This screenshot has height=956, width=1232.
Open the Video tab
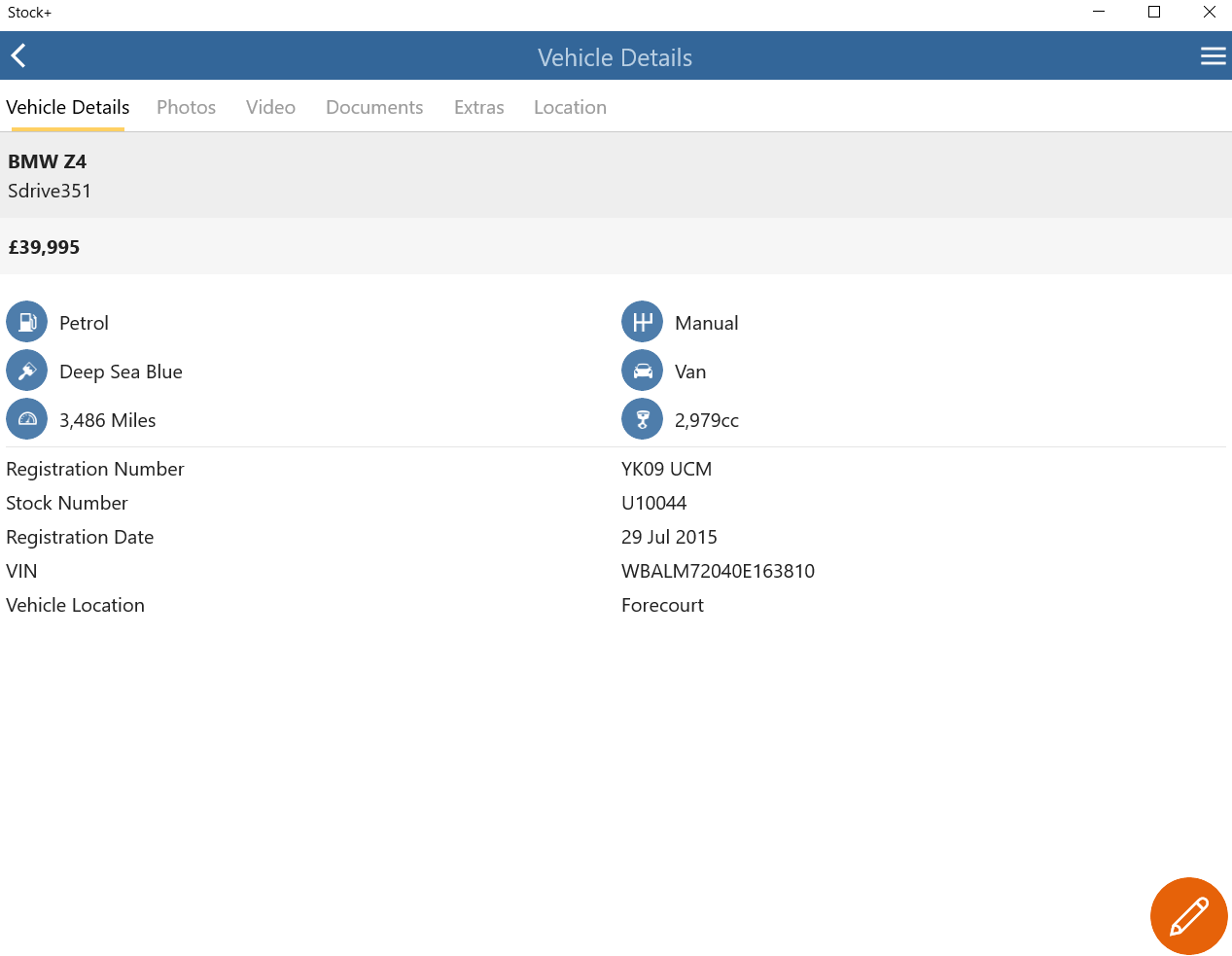[270, 107]
